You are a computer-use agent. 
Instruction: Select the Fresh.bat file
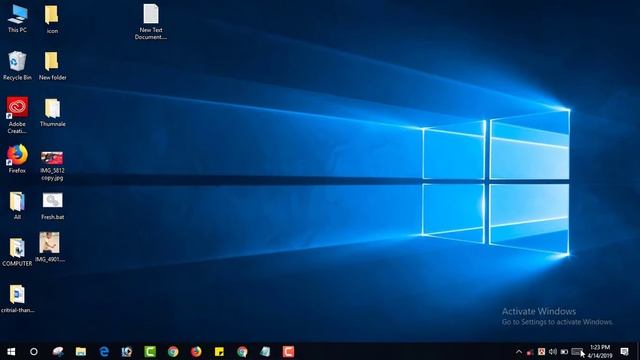[52, 206]
